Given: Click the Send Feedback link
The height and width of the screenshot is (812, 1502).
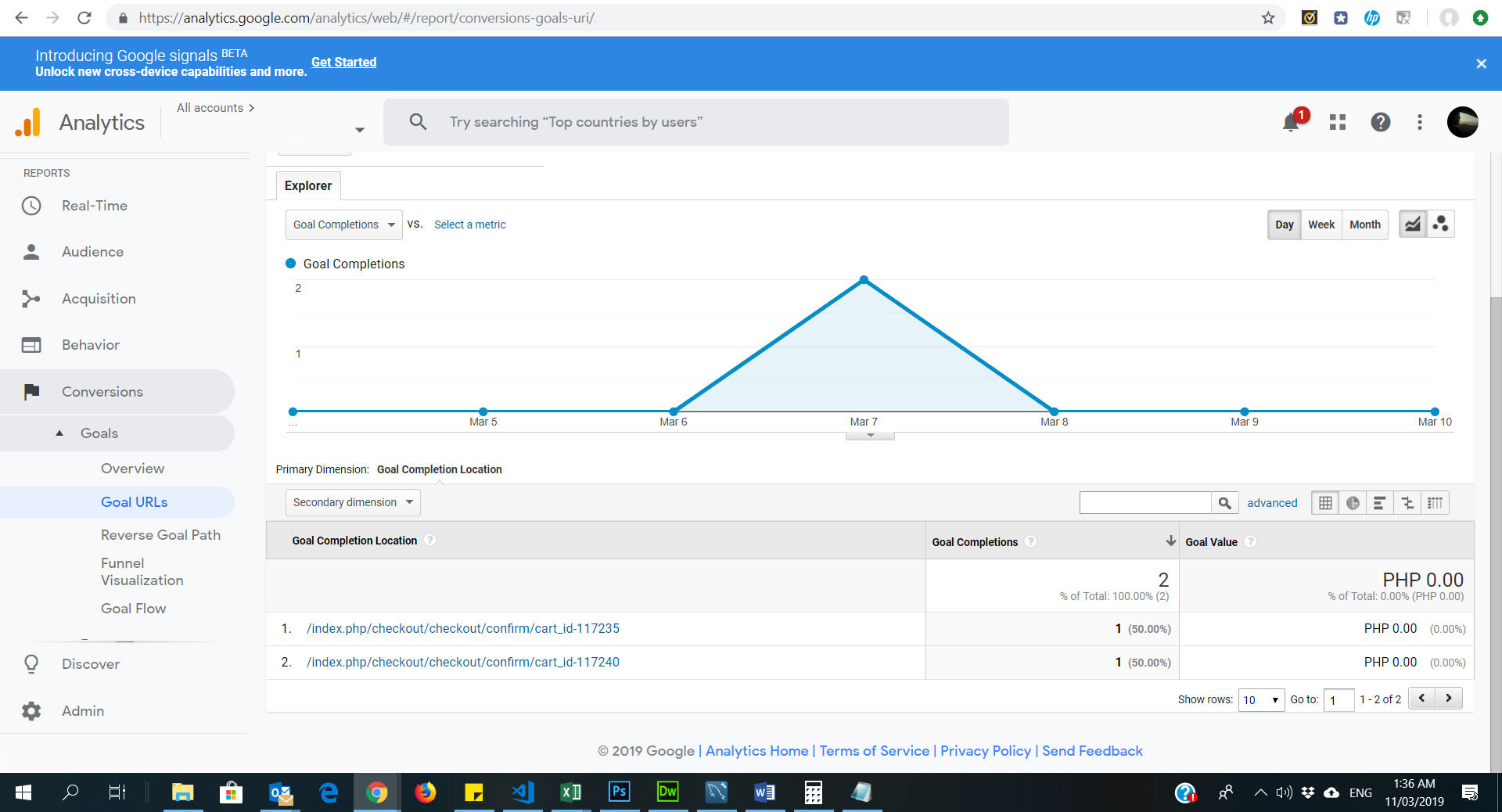Looking at the screenshot, I should pyautogui.click(x=1092, y=751).
